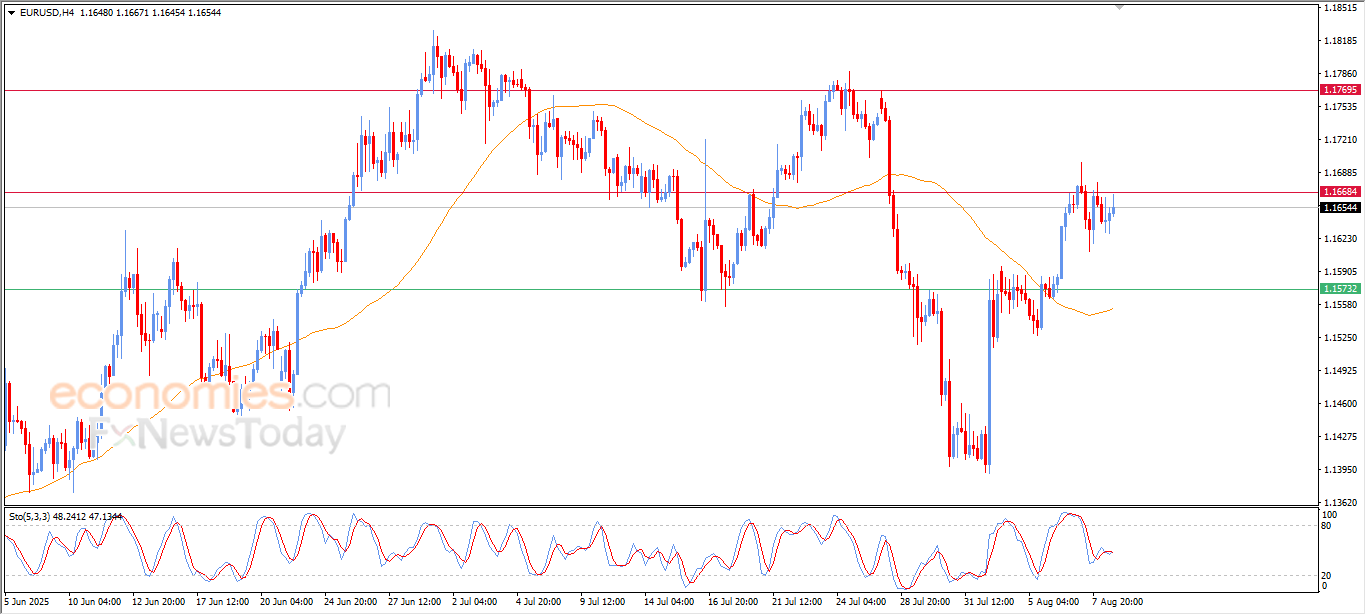Click the 1.14275 price axis value
Viewport: 1366px width, 615px height.
1339,437
